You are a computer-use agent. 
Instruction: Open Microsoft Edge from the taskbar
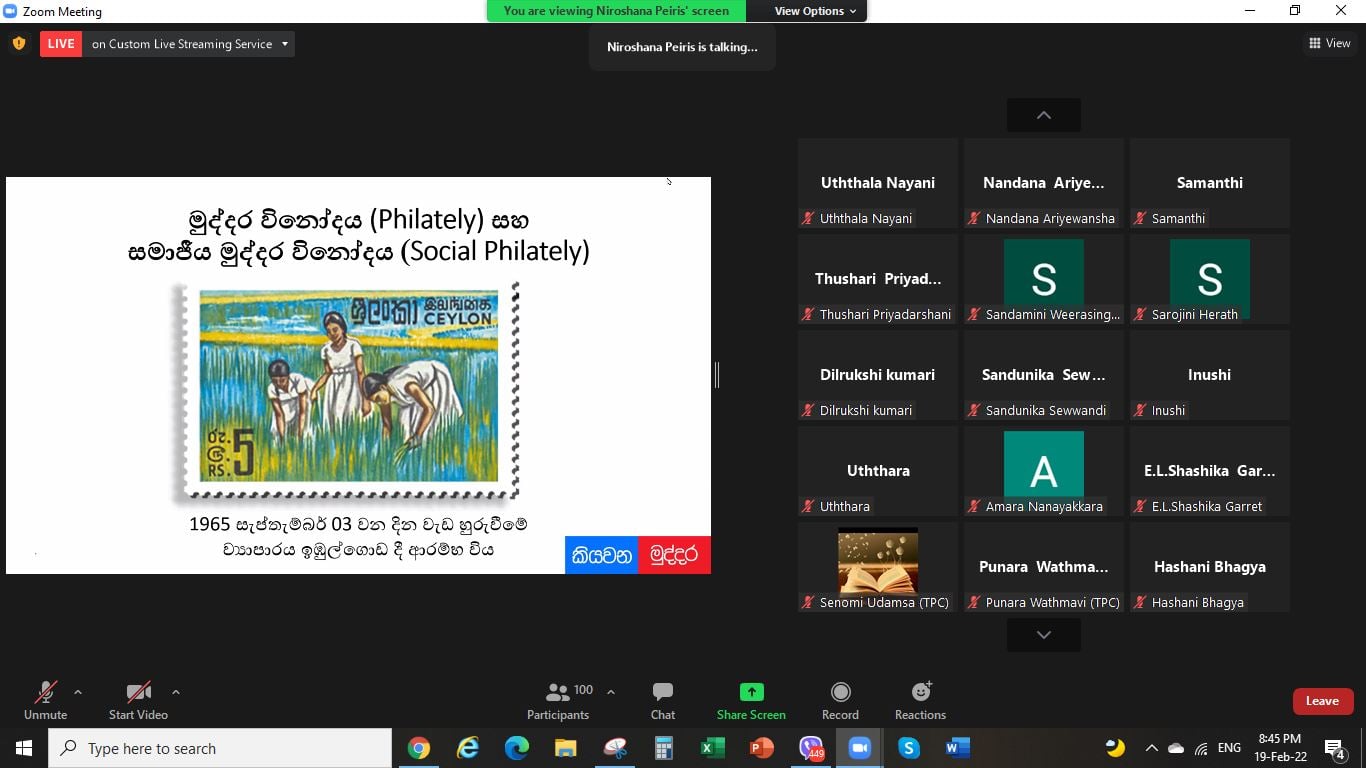pyautogui.click(x=517, y=748)
